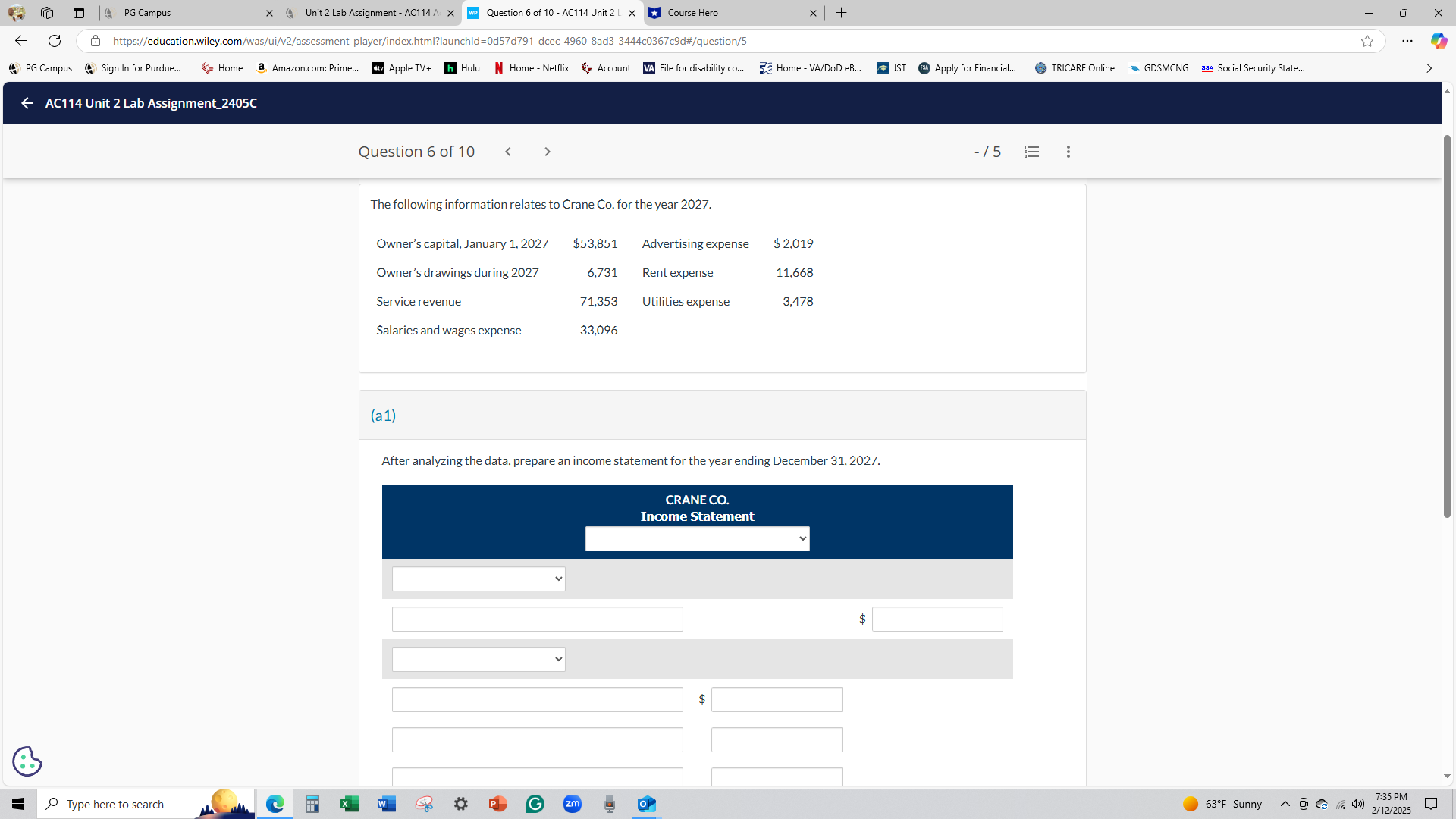This screenshot has width=1456, height=819.
Task: Click the first account name text field
Action: tap(537, 620)
